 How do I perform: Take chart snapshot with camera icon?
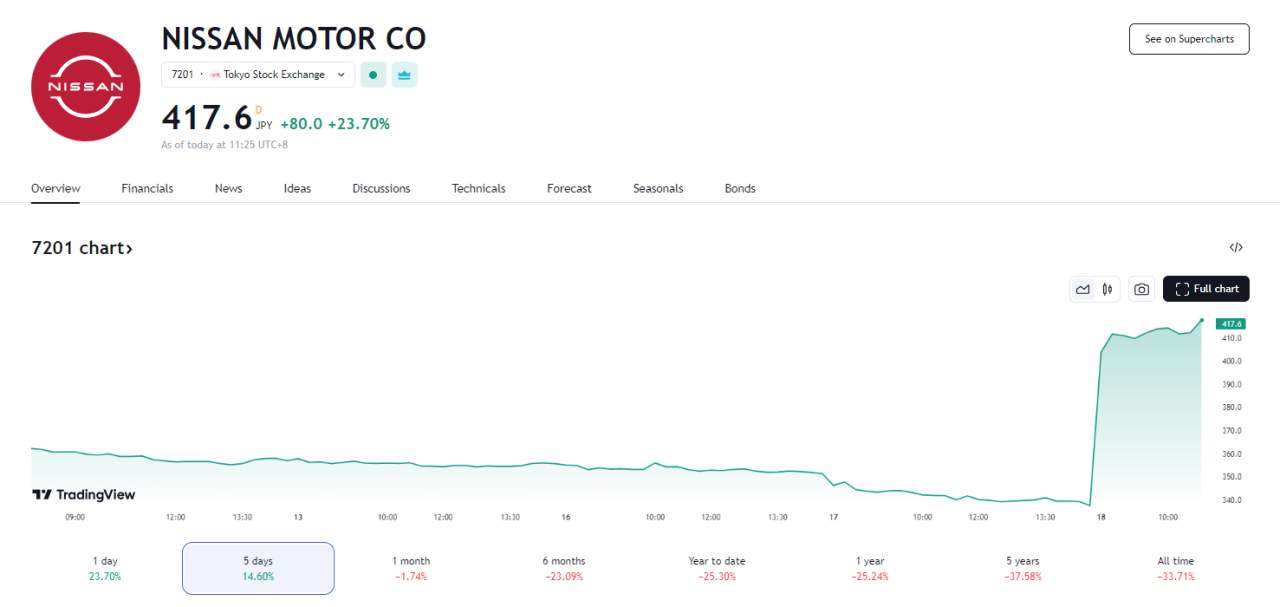click(x=1141, y=289)
